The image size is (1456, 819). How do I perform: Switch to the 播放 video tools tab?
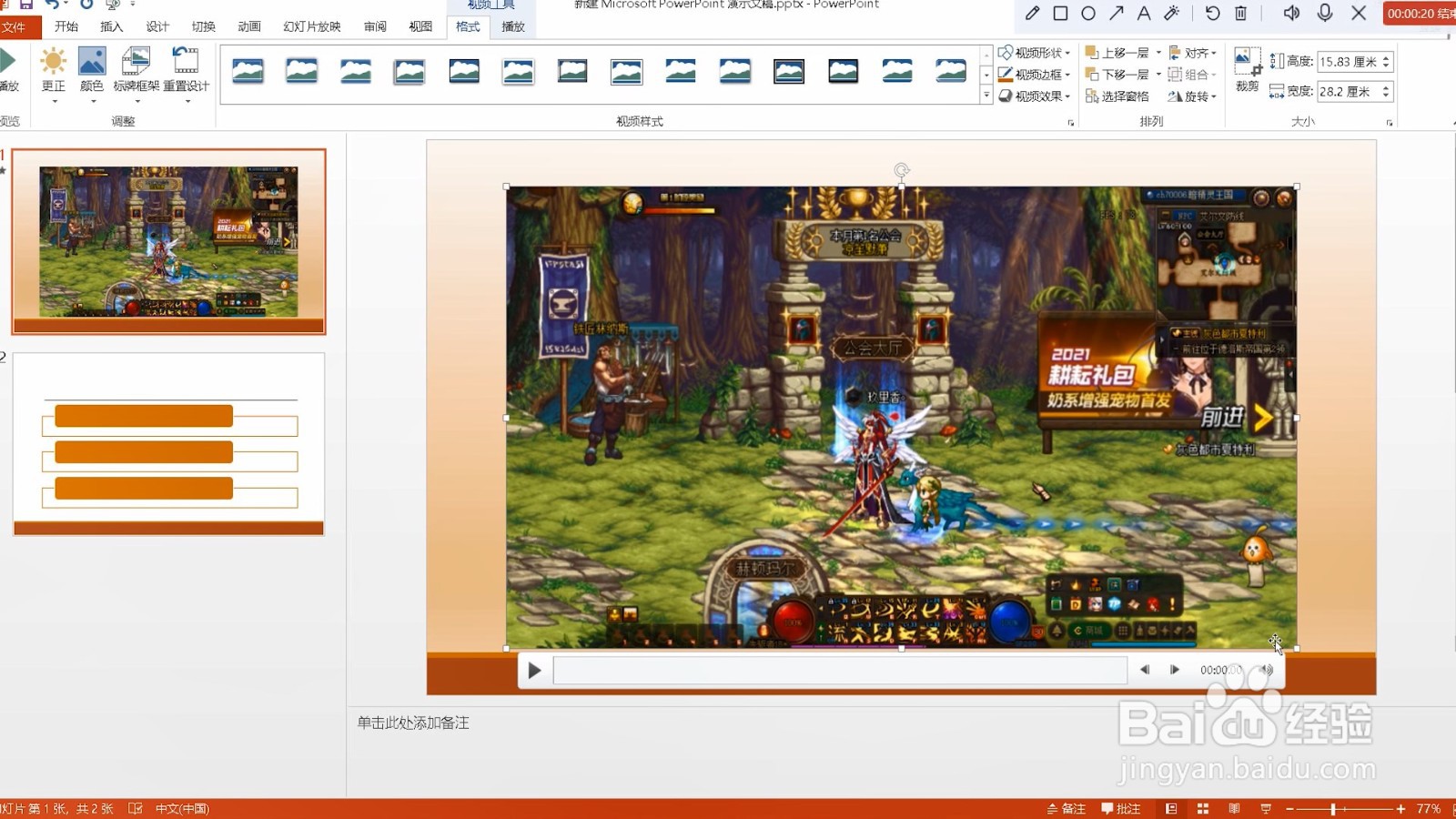513,27
